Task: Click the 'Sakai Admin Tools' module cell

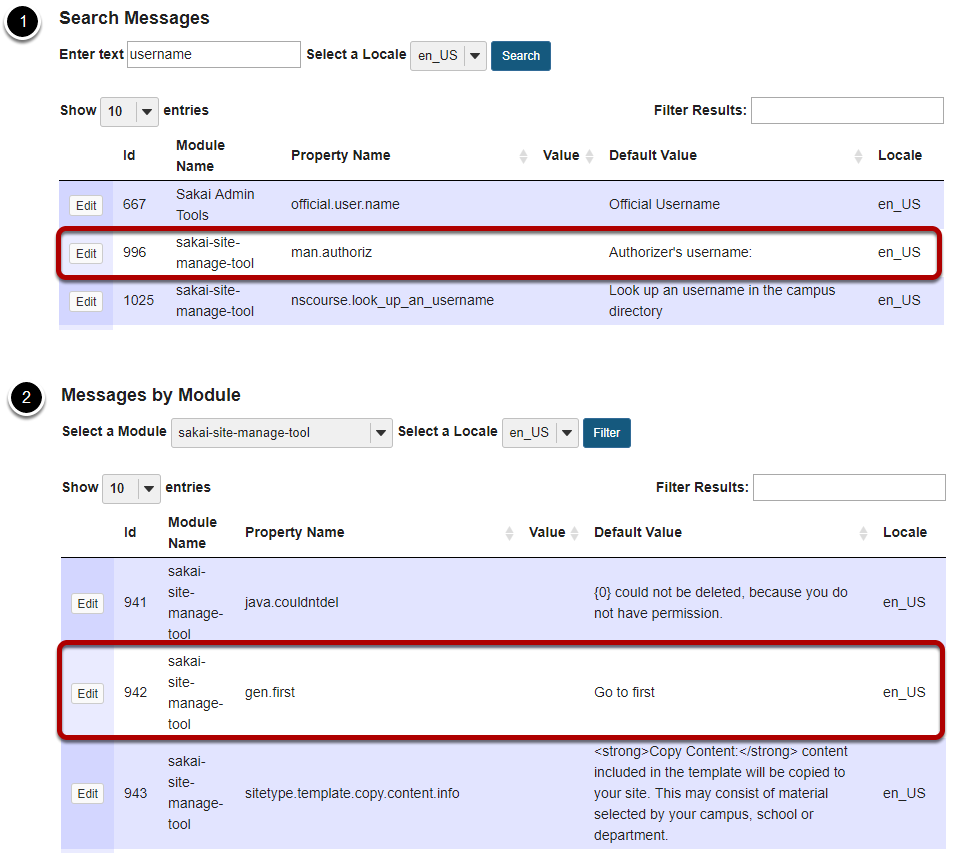Action: (x=215, y=204)
